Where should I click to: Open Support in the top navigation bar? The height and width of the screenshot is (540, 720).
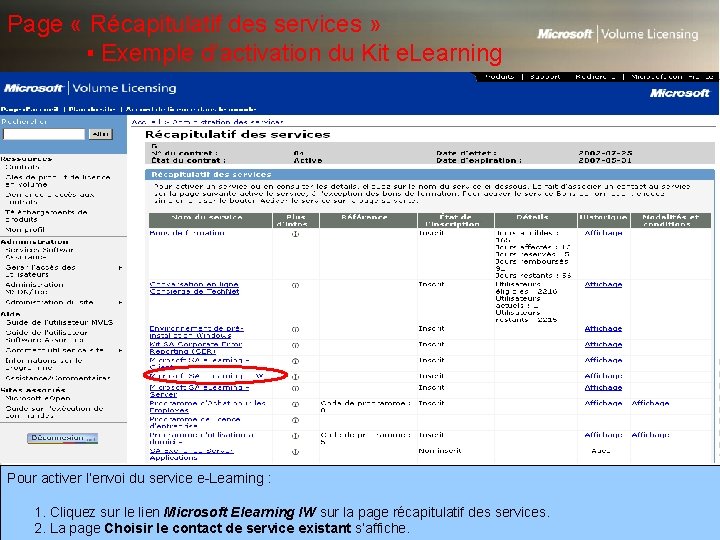pyautogui.click(x=546, y=77)
